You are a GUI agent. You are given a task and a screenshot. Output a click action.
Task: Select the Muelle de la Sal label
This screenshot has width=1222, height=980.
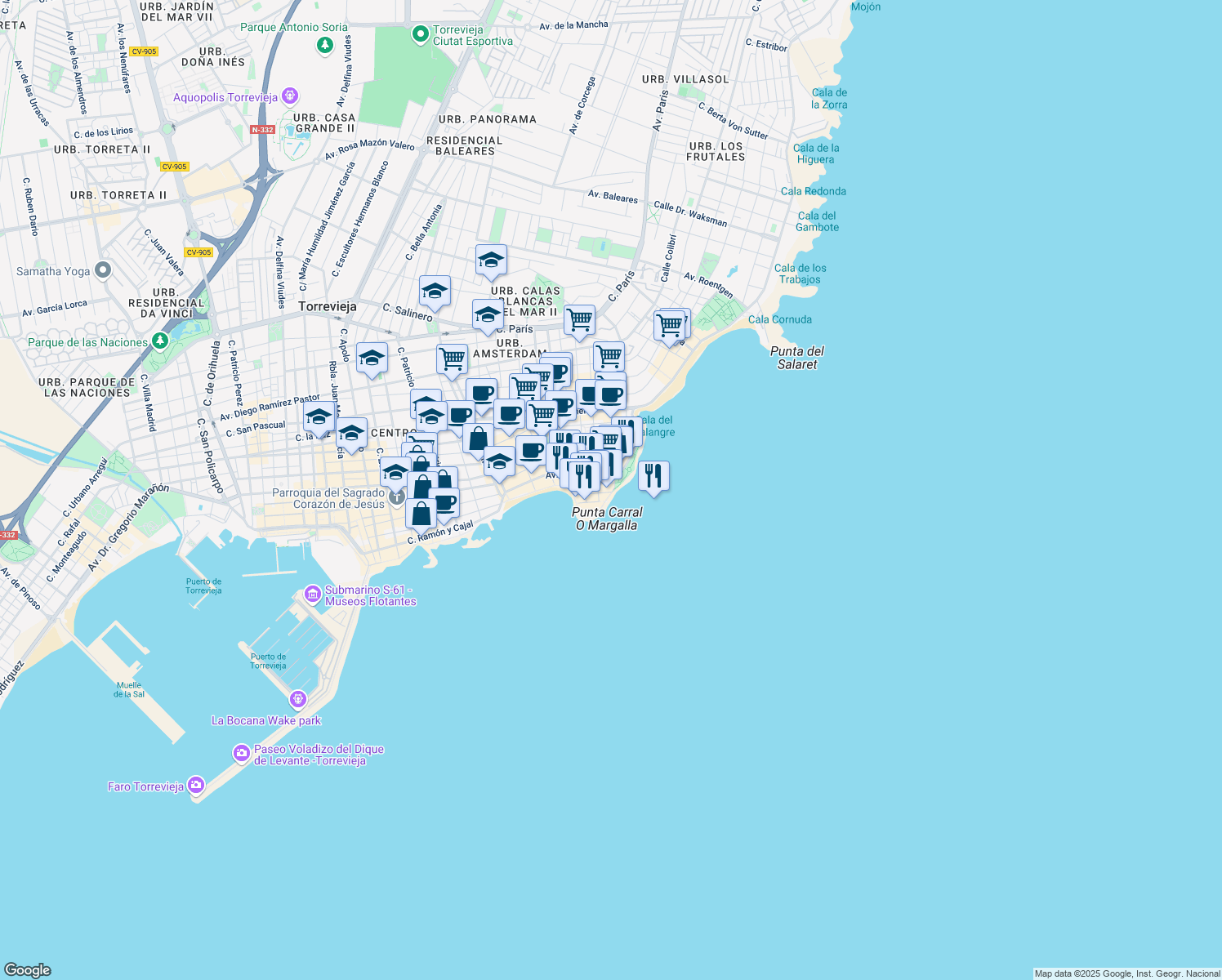click(129, 690)
